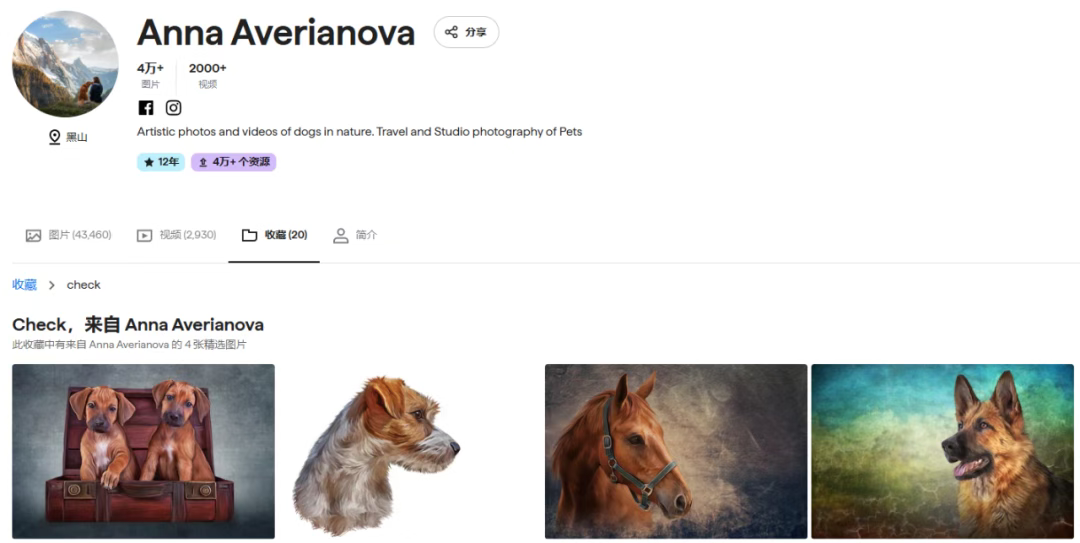This screenshot has height=543, width=1080.
Task: Open Anna Averianova's profile avatar
Action: click(65, 63)
